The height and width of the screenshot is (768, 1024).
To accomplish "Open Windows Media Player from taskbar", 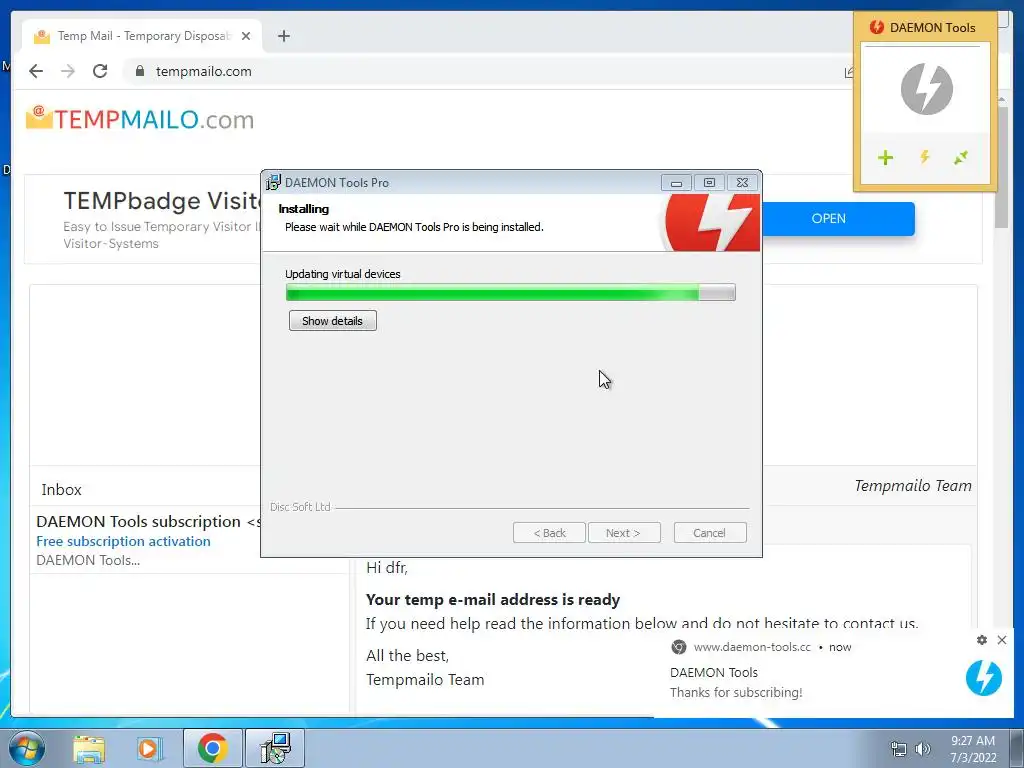I will click(149, 748).
